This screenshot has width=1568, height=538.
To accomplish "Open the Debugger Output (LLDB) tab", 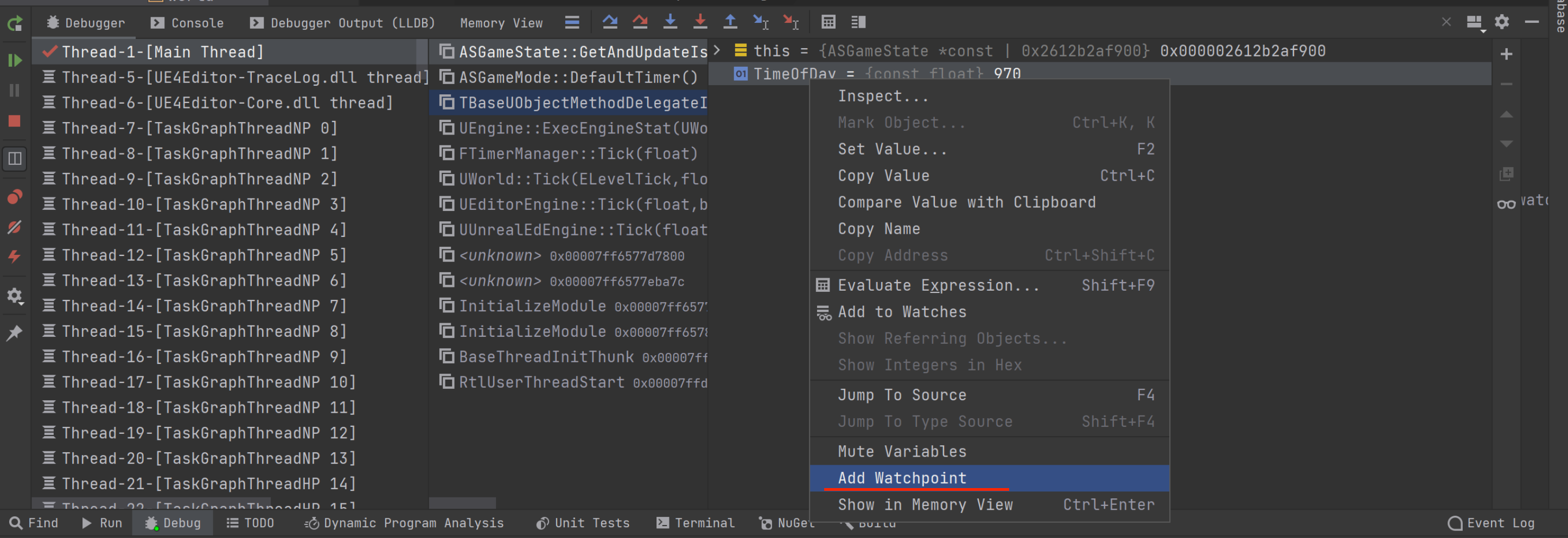I will pos(343,23).
